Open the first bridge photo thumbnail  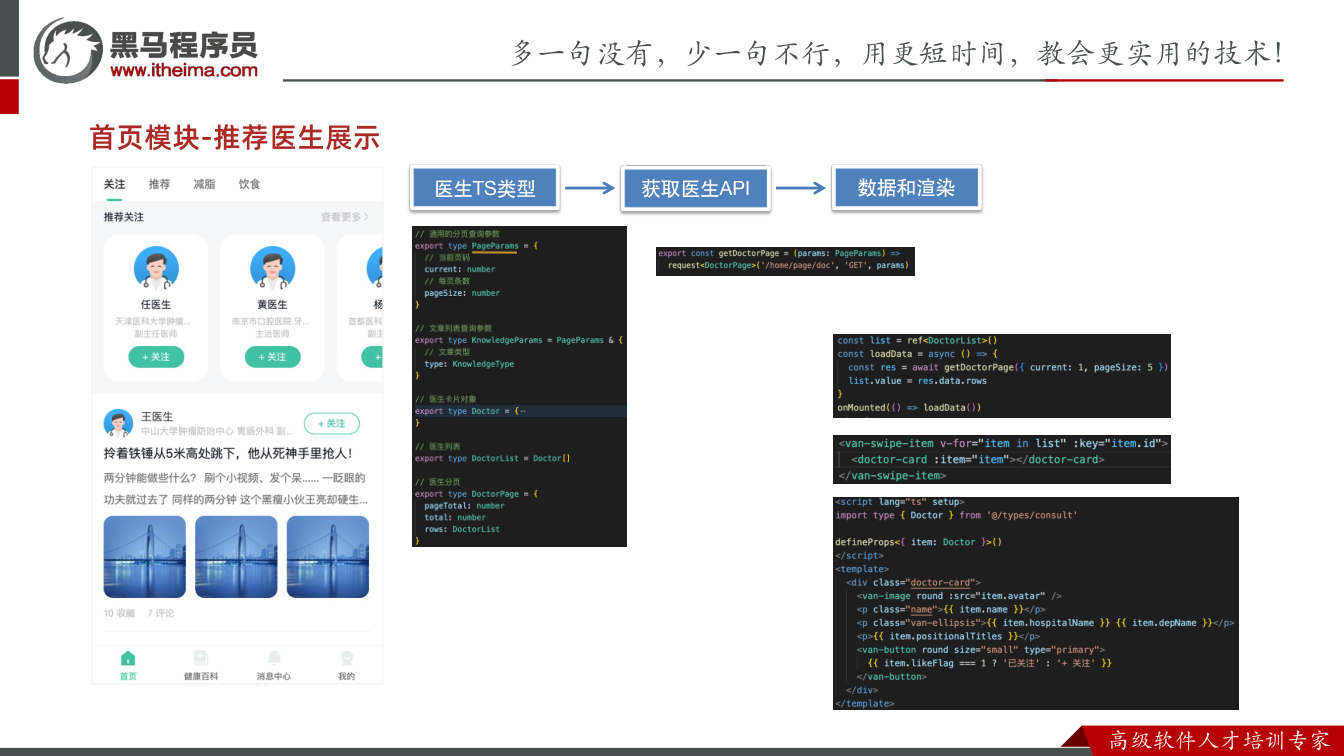pos(145,557)
